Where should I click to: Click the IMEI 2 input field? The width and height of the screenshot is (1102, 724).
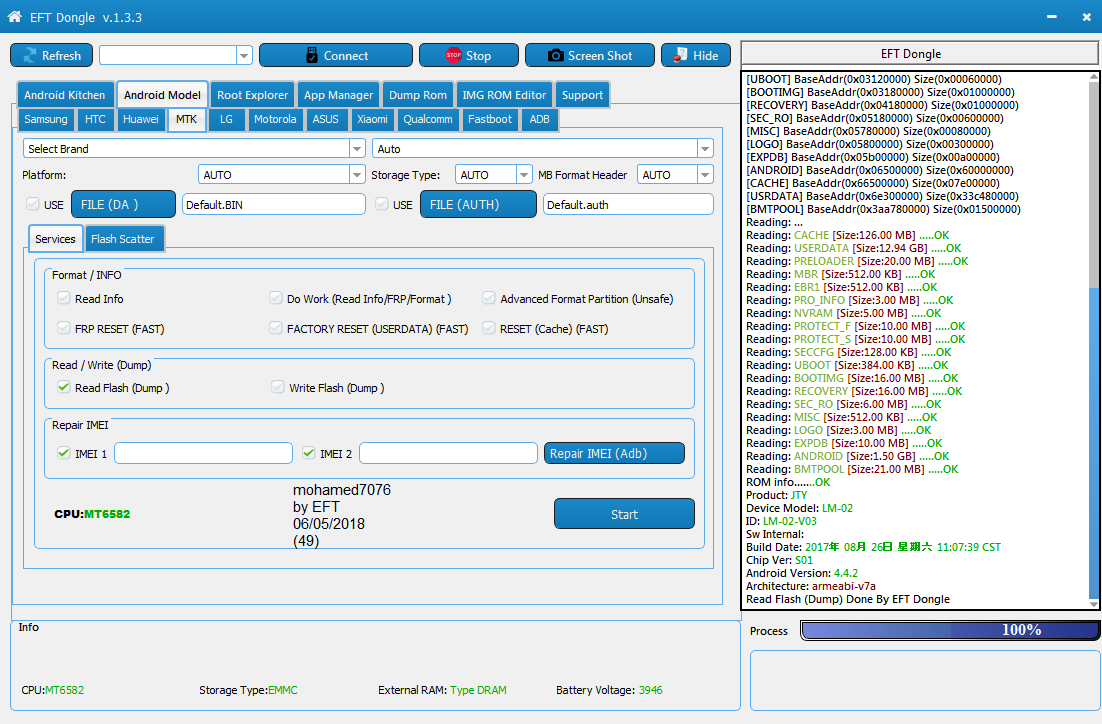tap(448, 453)
